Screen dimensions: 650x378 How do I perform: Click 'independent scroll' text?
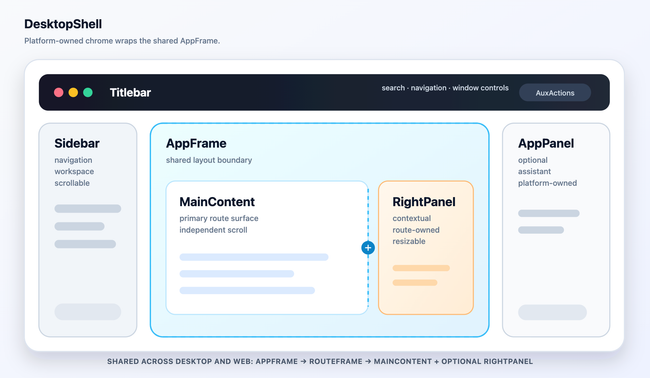coord(213,230)
